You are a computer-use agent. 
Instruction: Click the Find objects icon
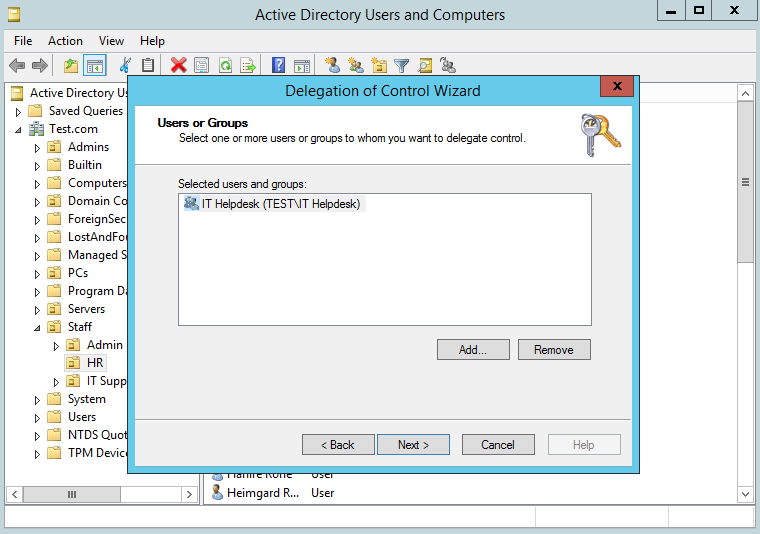click(x=425, y=65)
